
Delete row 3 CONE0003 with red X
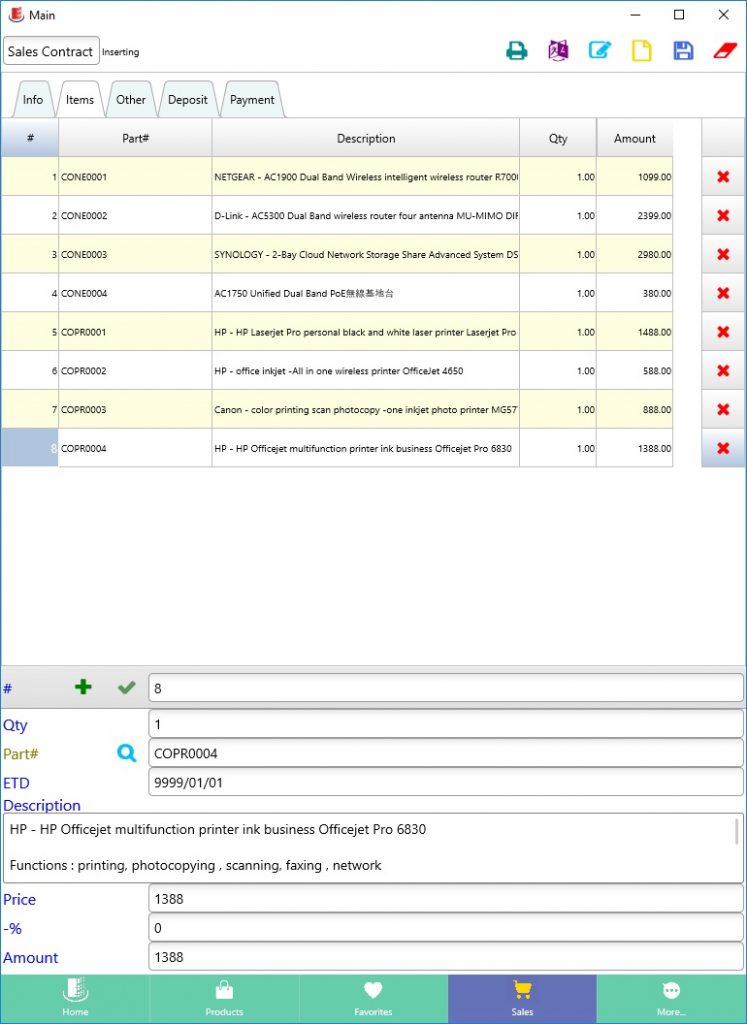(723, 255)
